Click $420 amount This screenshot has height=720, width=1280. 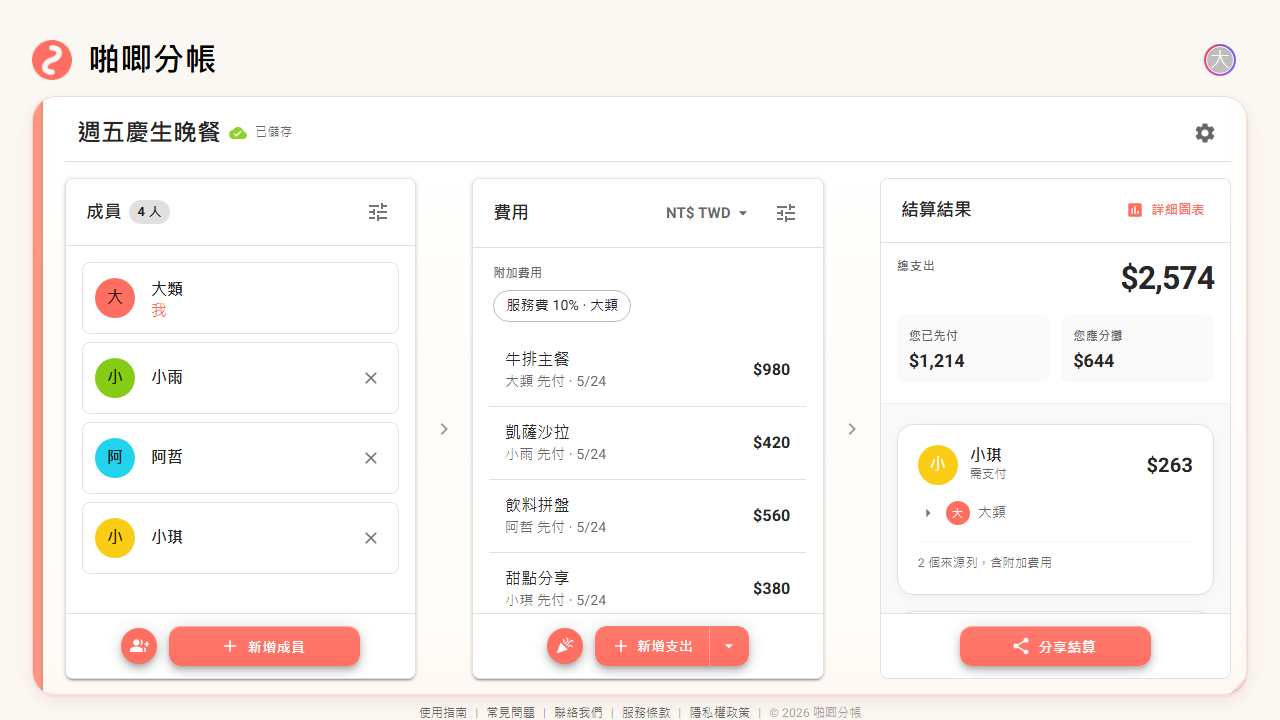[x=772, y=443]
